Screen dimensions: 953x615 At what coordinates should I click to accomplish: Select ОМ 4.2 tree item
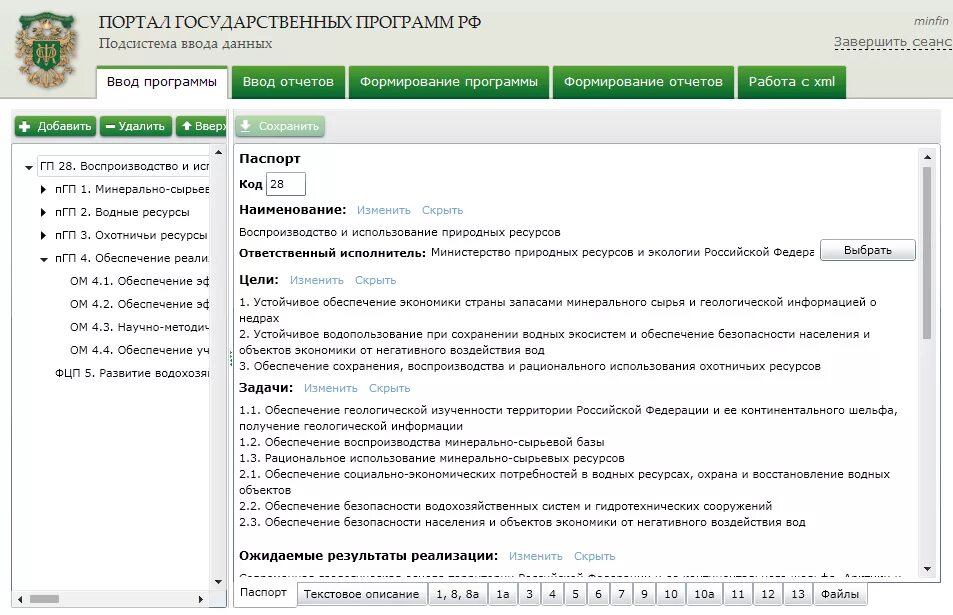point(139,304)
